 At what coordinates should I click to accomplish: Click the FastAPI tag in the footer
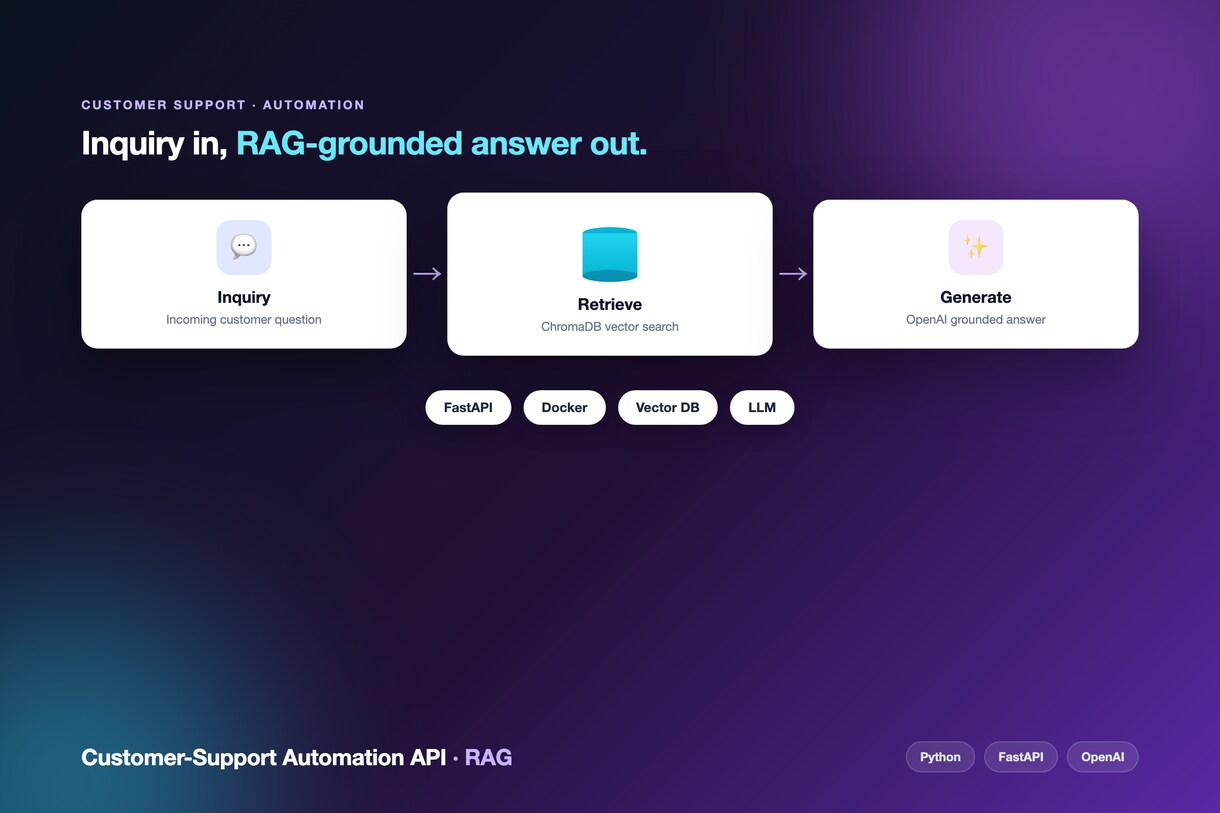point(1021,757)
